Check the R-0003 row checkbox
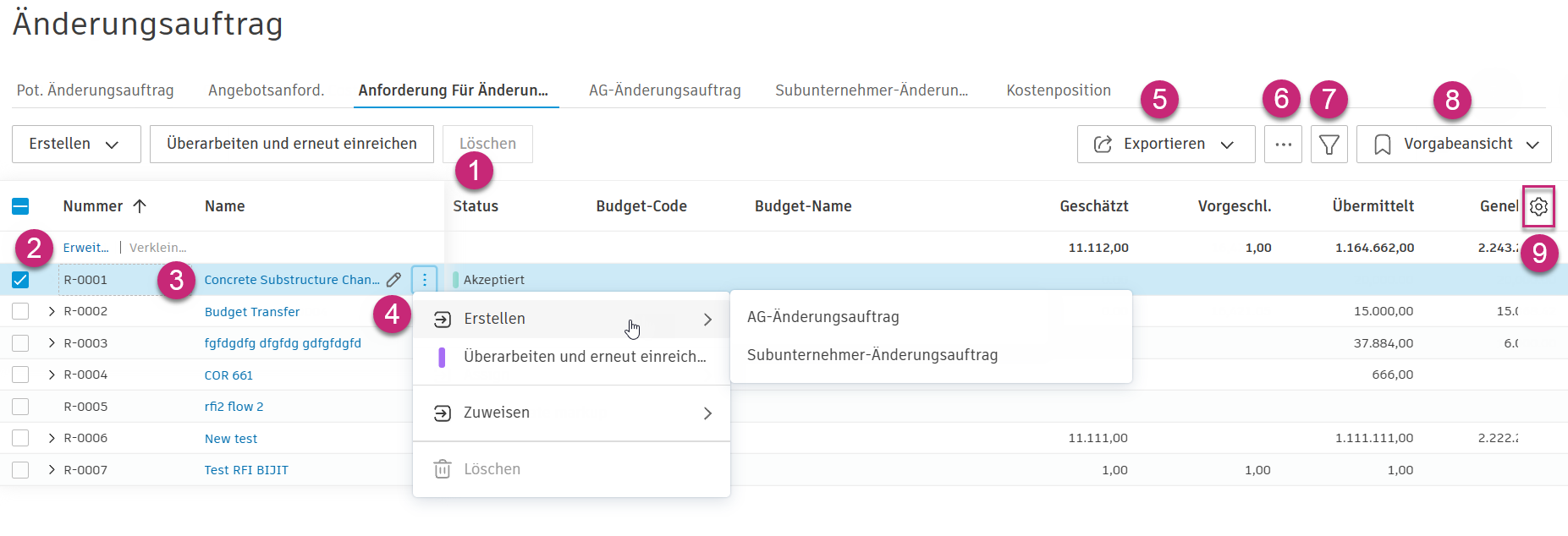1568x536 pixels. pos(20,343)
